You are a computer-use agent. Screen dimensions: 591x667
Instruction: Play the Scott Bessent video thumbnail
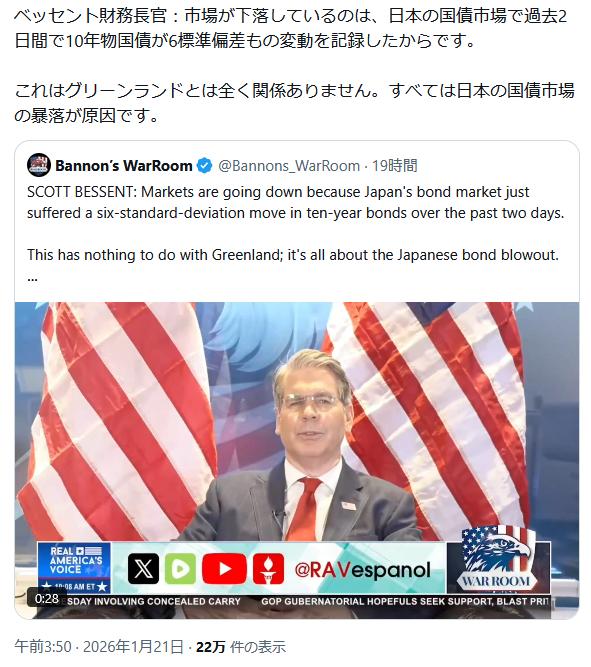pos(297,460)
